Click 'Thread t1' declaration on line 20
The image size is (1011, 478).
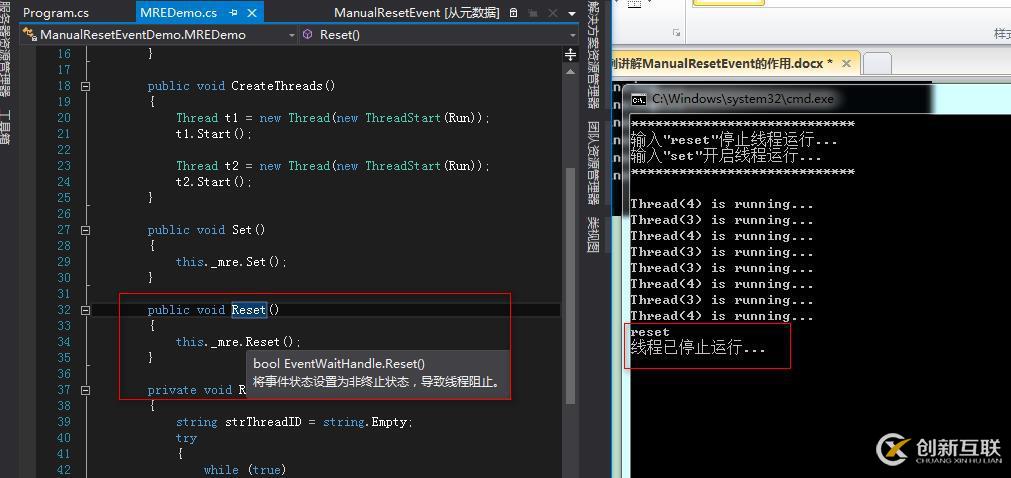click(x=208, y=117)
